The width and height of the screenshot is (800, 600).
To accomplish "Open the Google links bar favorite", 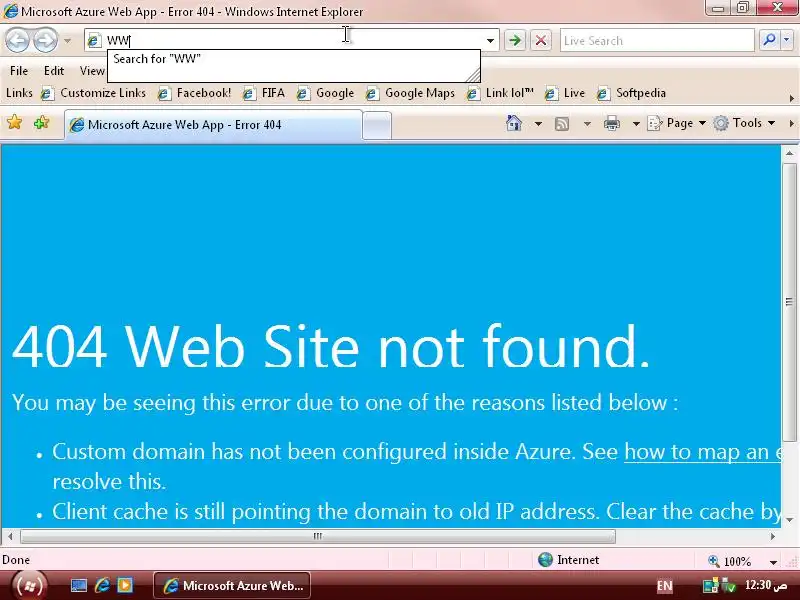I will (326, 93).
